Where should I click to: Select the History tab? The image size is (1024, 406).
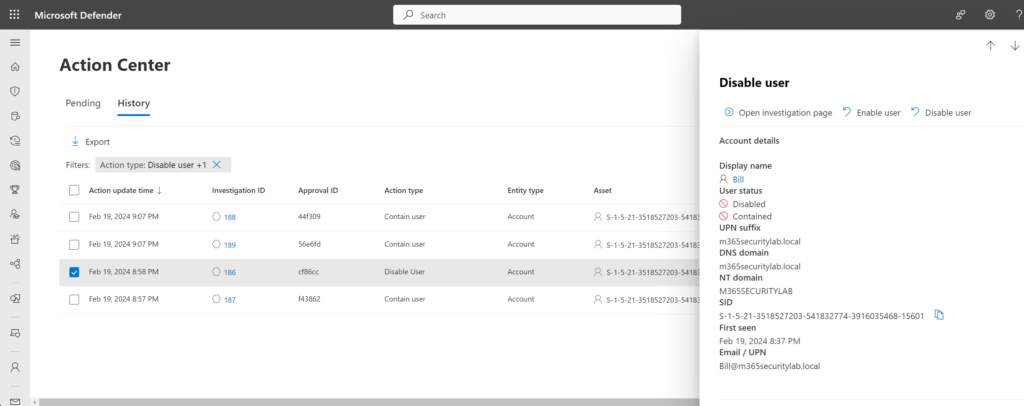pos(134,103)
